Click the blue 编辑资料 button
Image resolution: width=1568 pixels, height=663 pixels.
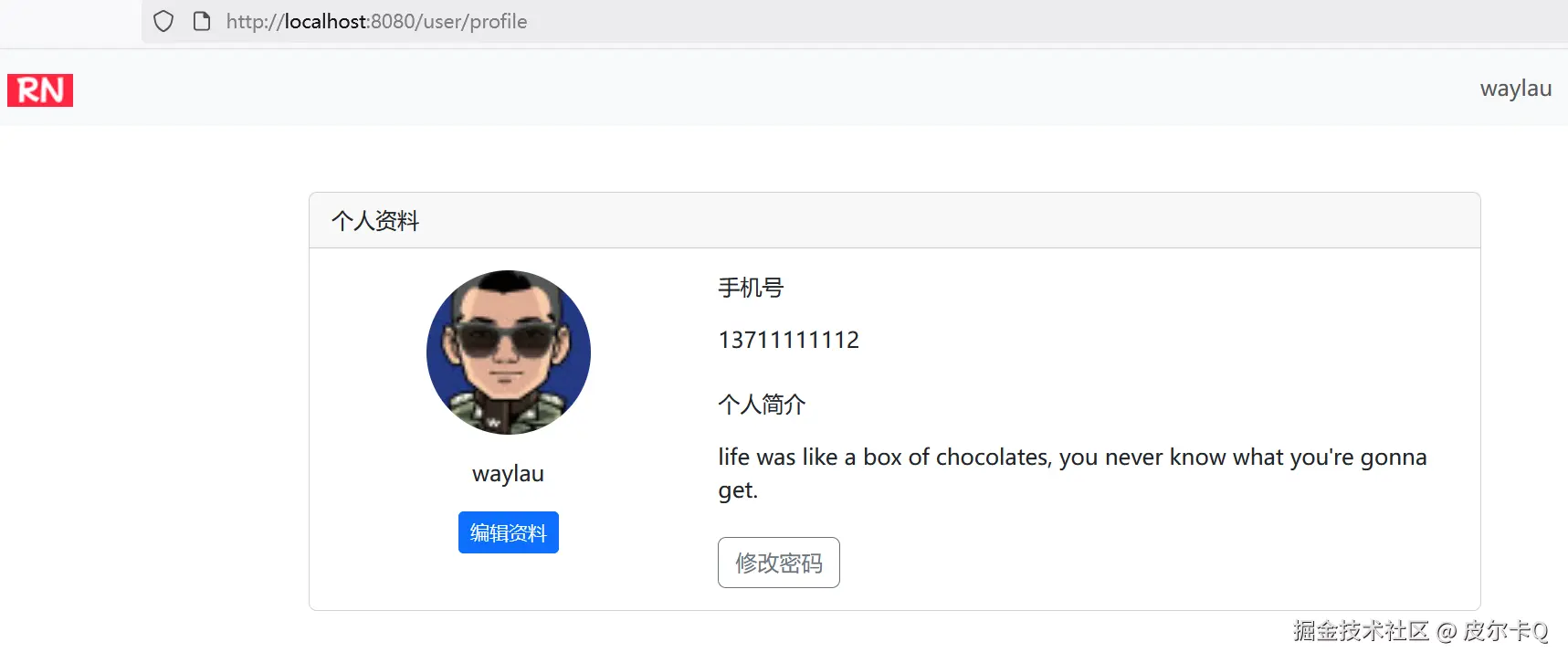click(509, 532)
